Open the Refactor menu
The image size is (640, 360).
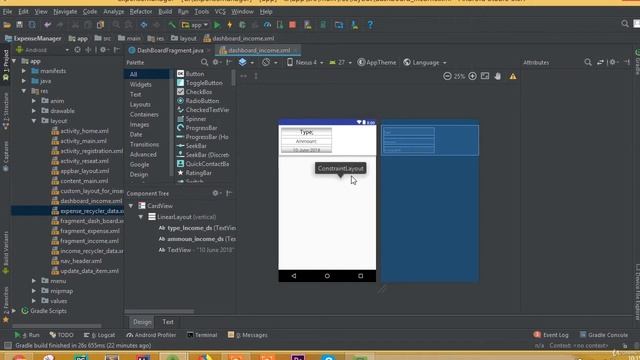coord(141,12)
